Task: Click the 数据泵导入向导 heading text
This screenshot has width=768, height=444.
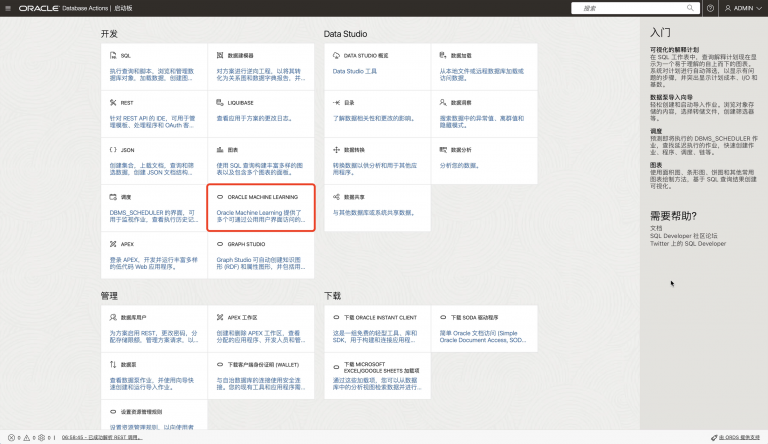Action: 671,97
